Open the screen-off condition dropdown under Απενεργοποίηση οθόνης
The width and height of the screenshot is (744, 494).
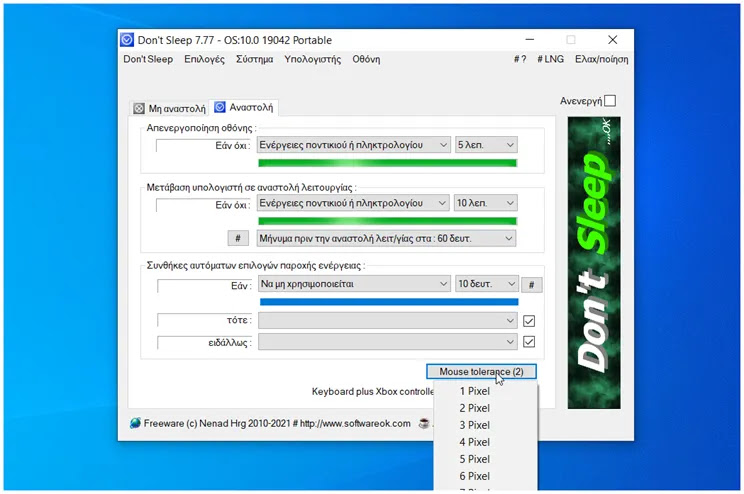tap(353, 145)
